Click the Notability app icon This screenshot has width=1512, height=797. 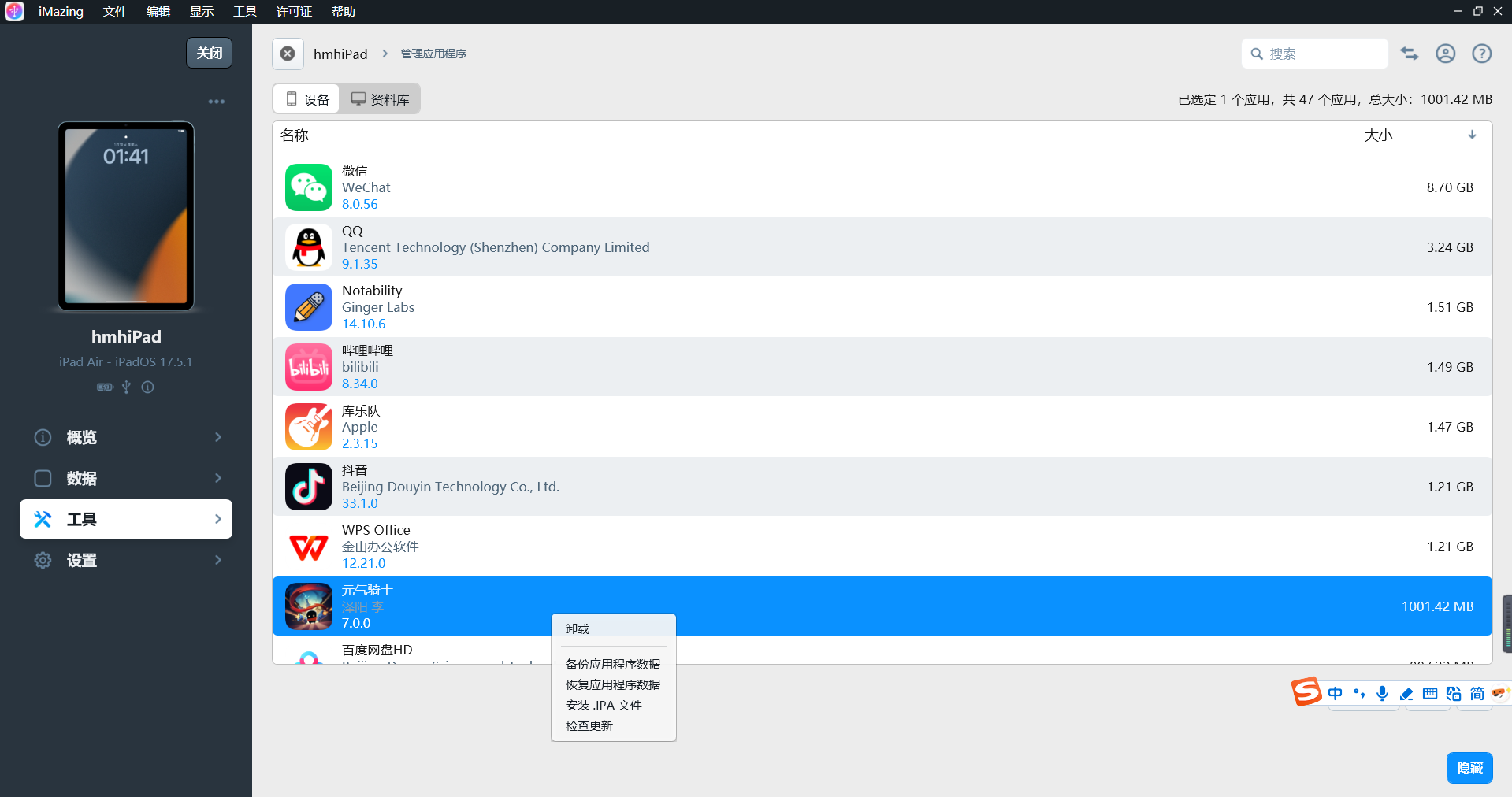(x=308, y=307)
